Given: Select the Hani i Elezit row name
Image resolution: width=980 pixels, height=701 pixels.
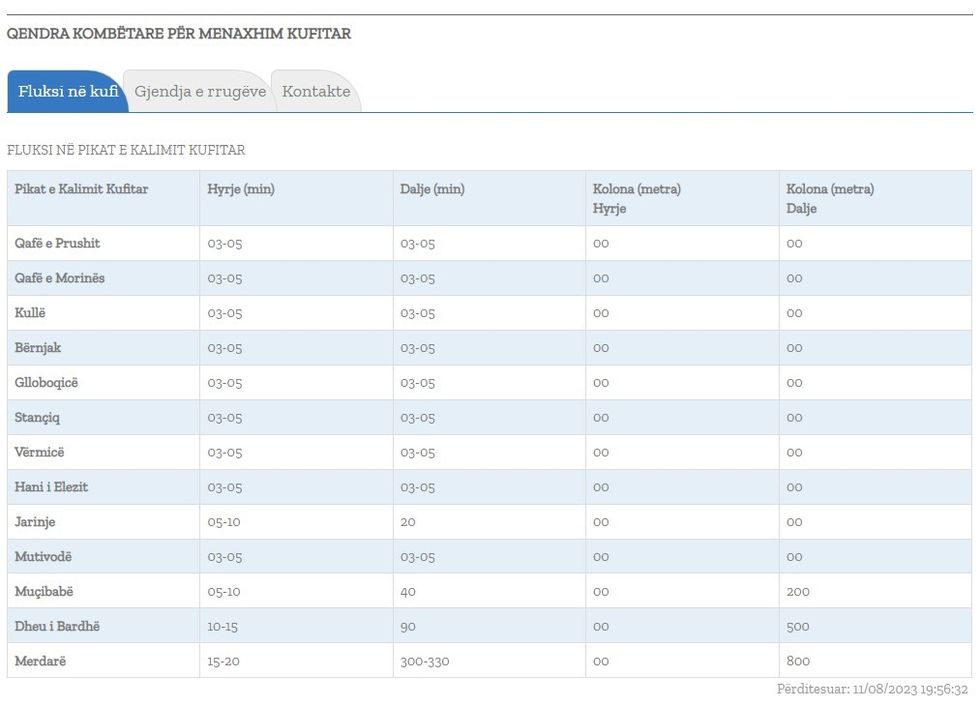Looking at the screenshot, I should coord(51,487).
